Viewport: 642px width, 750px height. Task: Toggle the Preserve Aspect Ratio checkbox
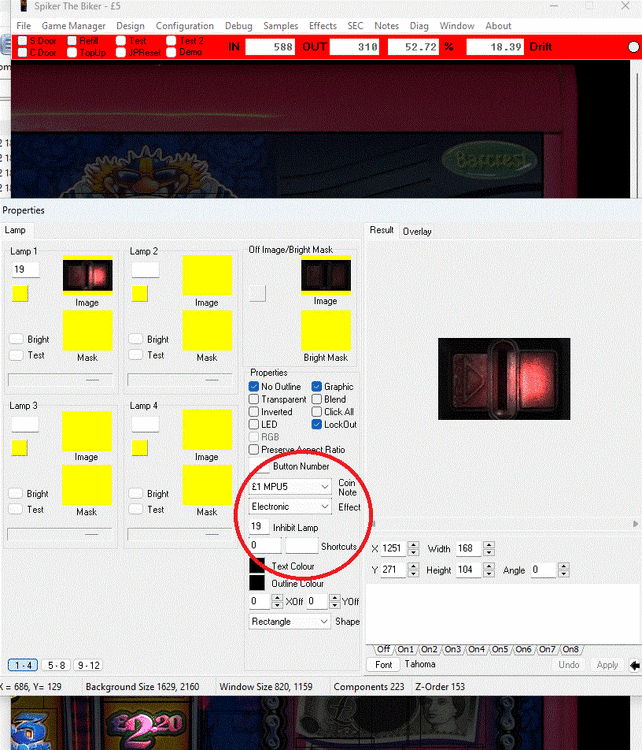coord(255,450)
